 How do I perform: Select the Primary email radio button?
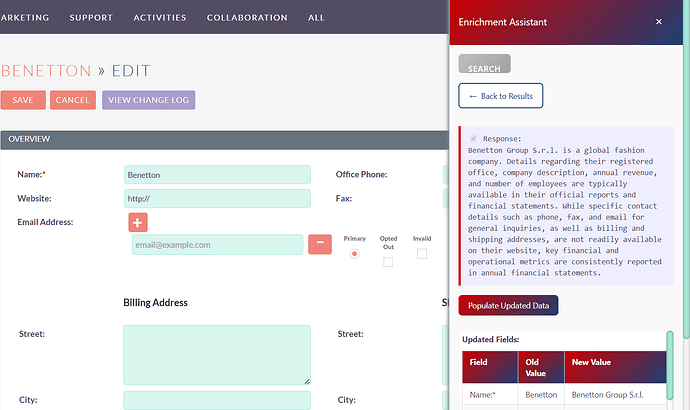354,254
